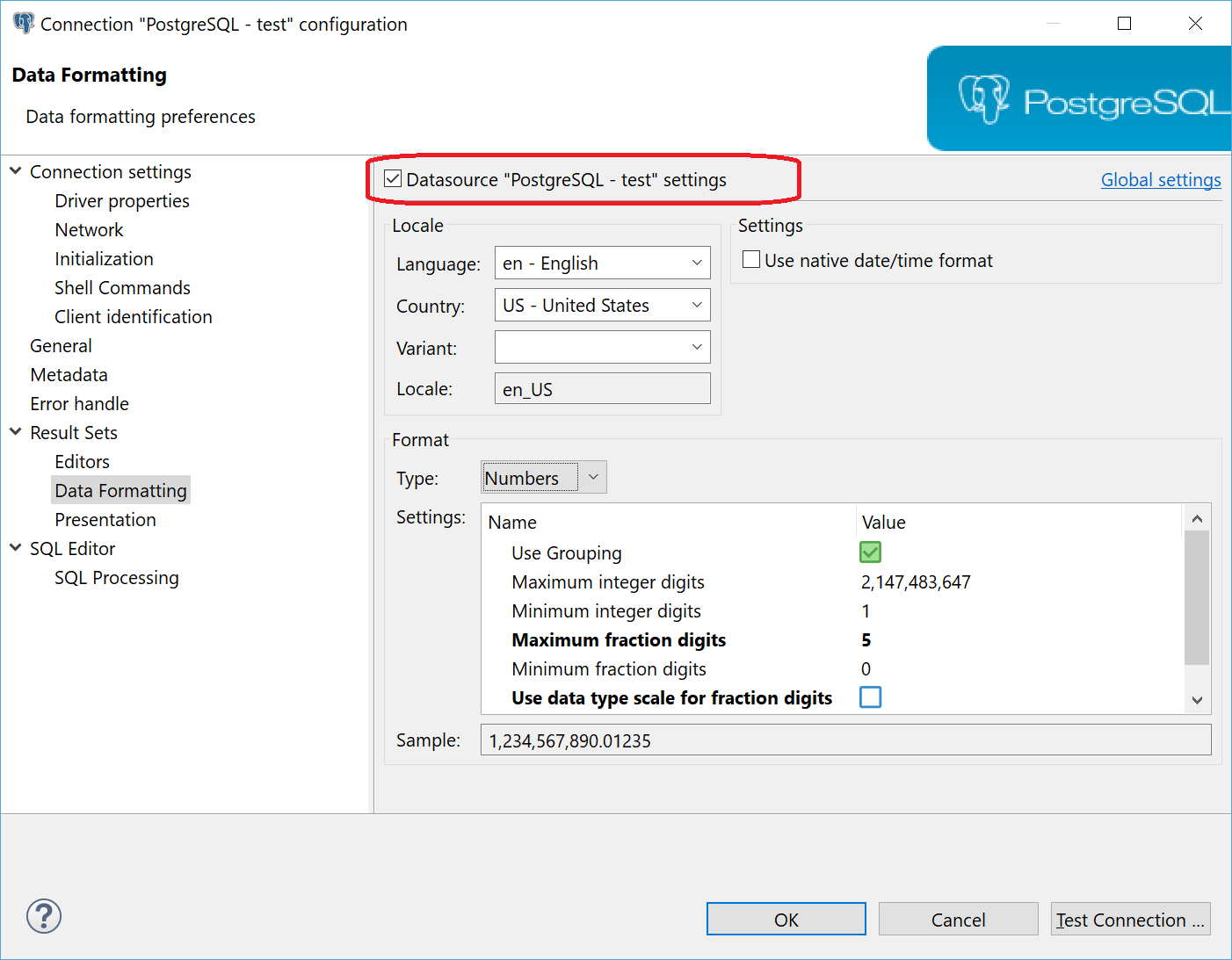Disable the Use Grouping setting
The height and width of the screenshot is (960, 1232).
[x=869, y=552]
